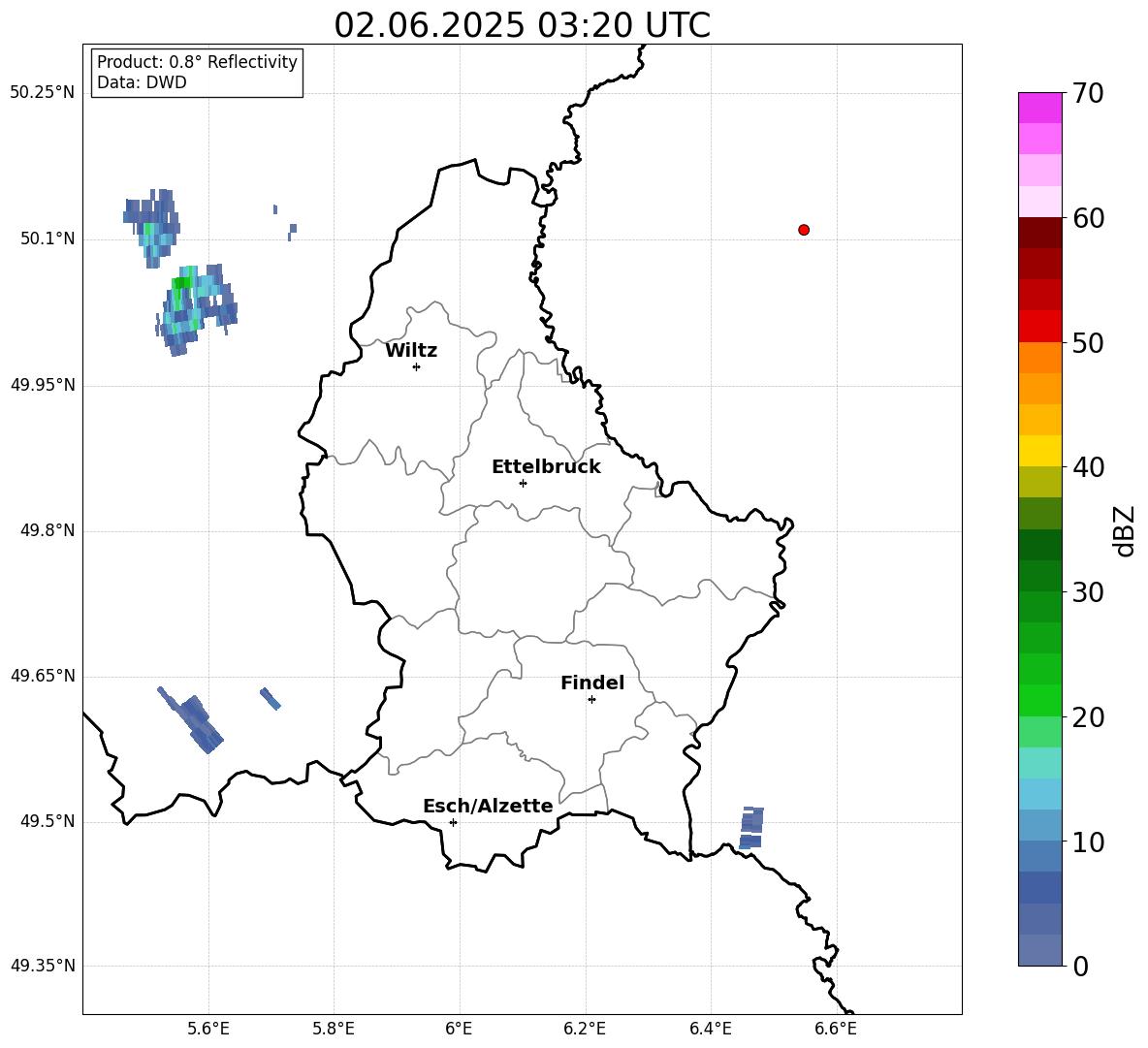Image resolution: width=1148 pixels, height=1048 pixels.
Task: Click the colorbar tick label 60
Action: (1088, 218)
